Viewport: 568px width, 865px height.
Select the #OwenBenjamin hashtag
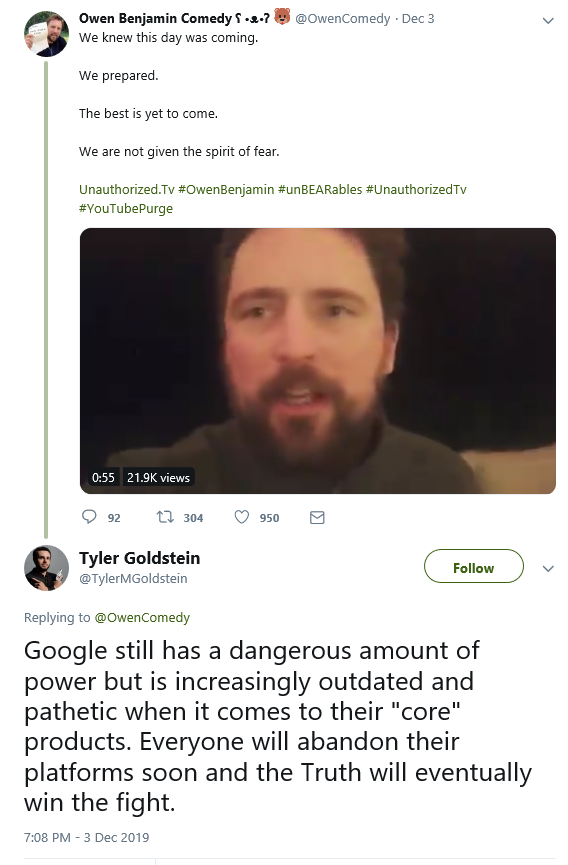pyautogui.click(x=226, y=189)
